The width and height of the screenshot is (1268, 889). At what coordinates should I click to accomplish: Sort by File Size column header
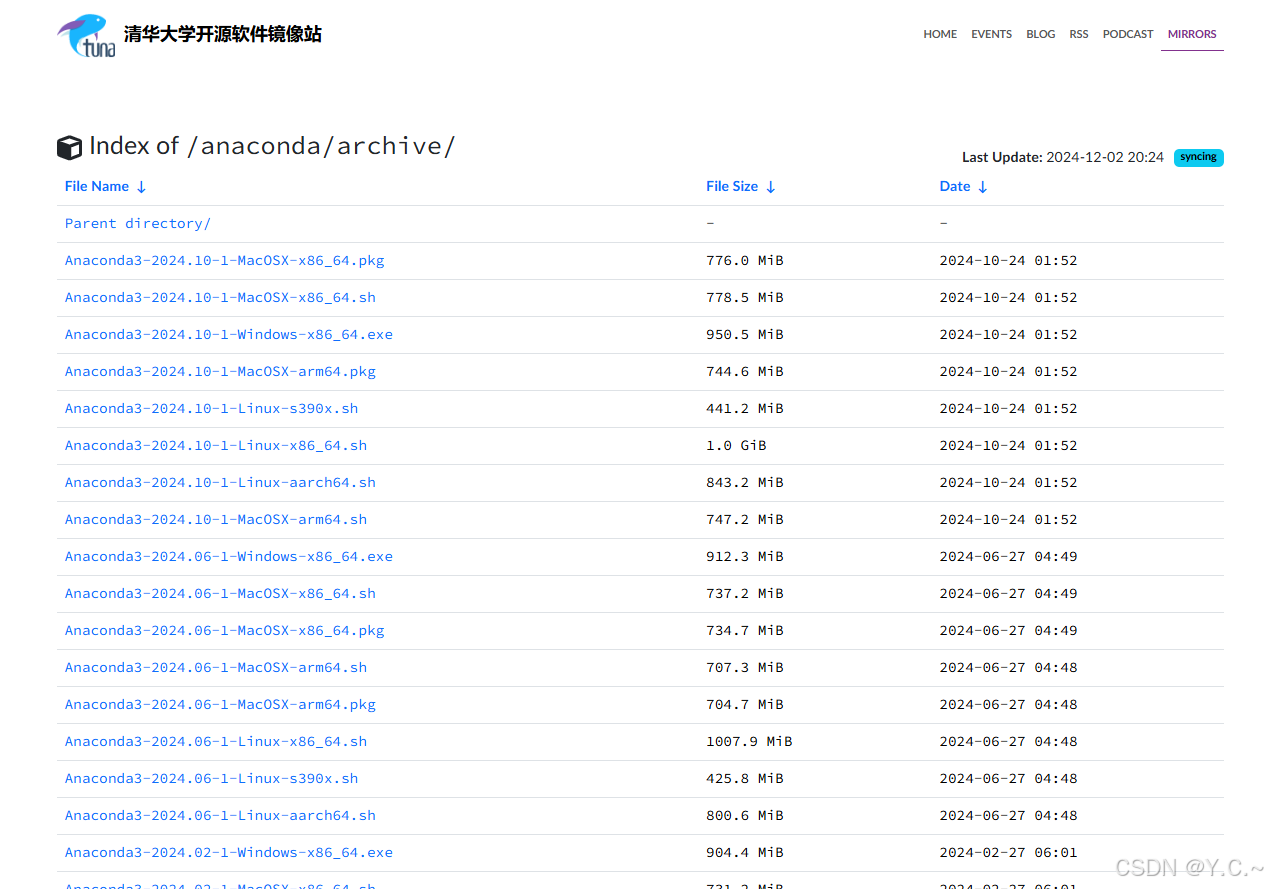click(x=740, y=186)
